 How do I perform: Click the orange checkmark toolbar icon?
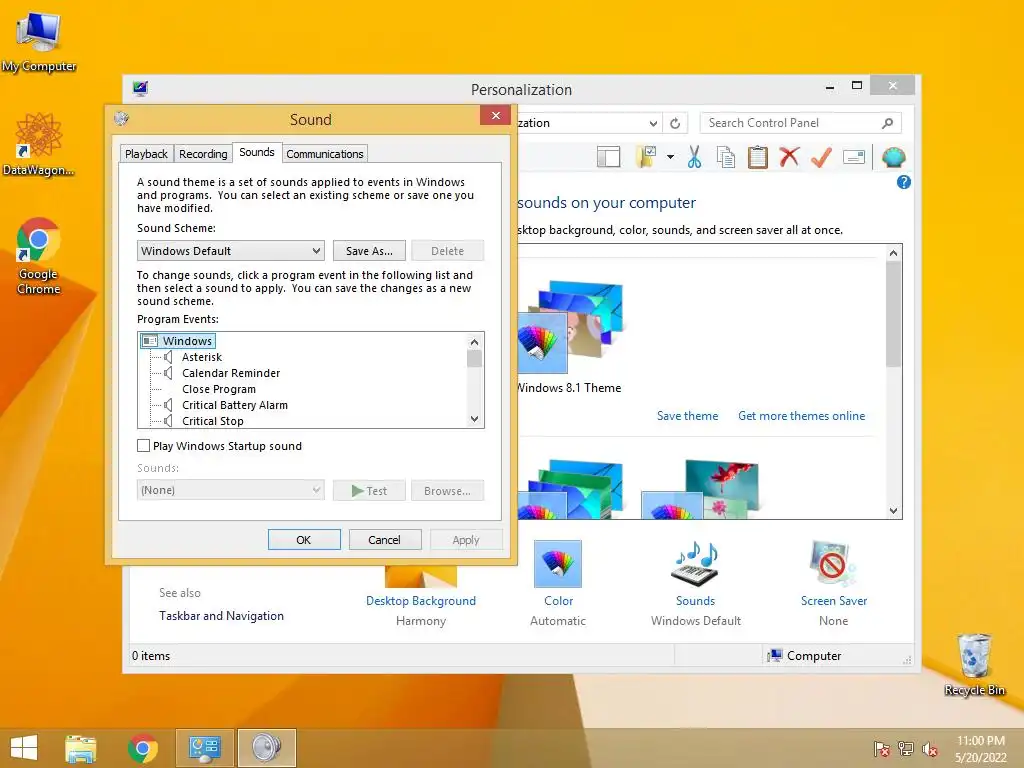tap(821, 157)
